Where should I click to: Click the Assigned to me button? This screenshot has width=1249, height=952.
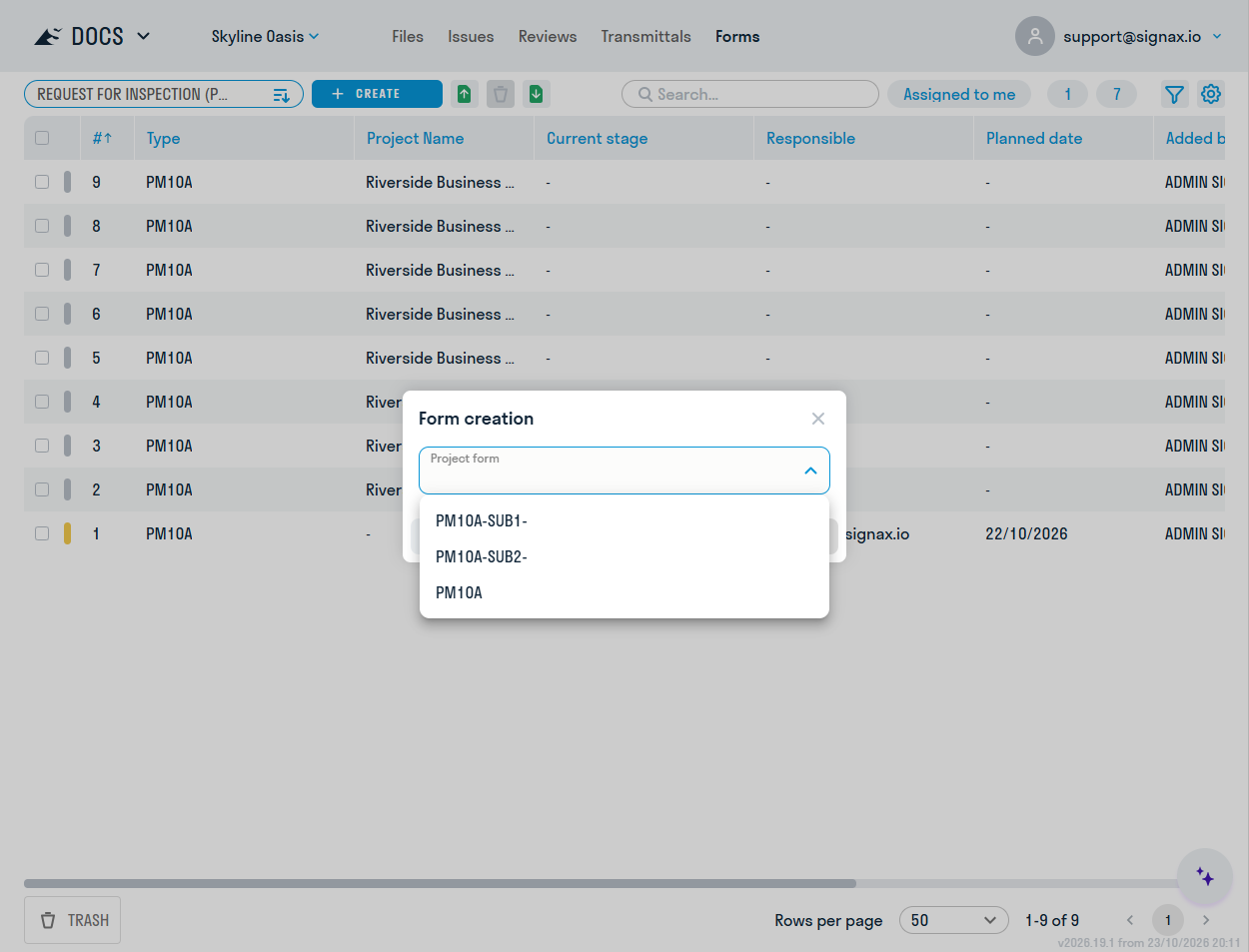click(959, 94)
